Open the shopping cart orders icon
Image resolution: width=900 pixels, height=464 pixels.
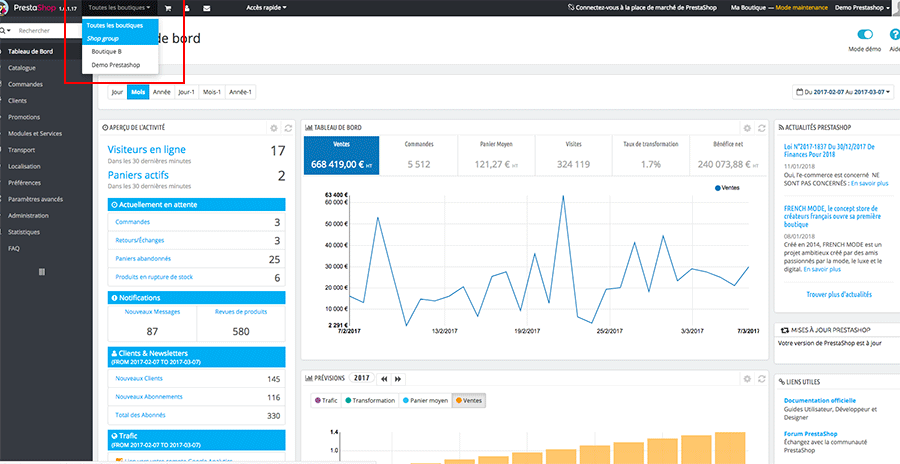click(x=168, y=8)
